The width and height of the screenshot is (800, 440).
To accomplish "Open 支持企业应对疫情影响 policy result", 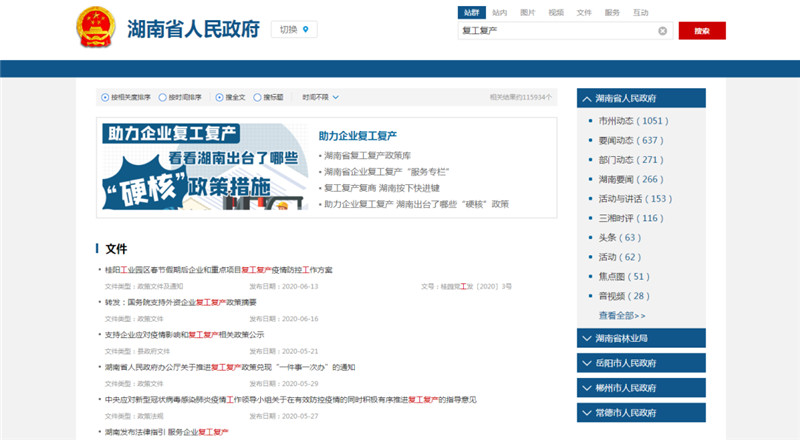I will click(x=184, y=335).
